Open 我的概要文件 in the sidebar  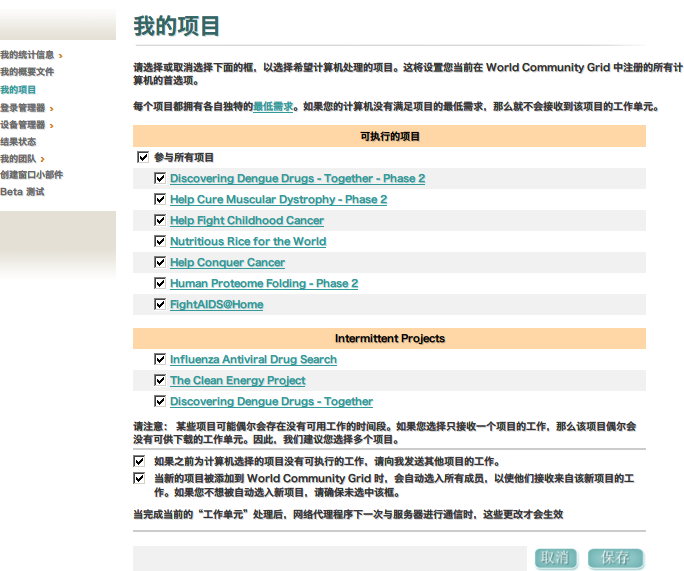(27, 72)
